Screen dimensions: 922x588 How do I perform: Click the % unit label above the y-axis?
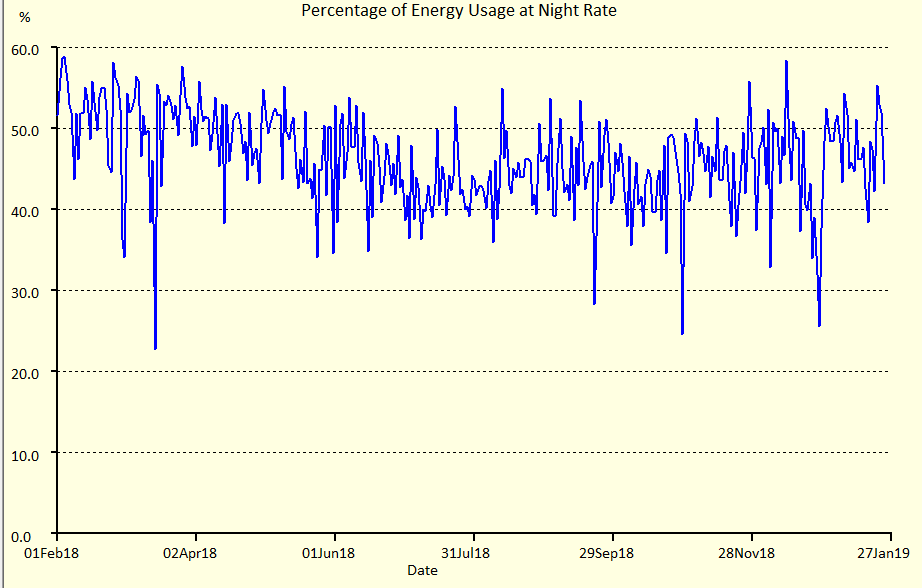click(25, 18)
